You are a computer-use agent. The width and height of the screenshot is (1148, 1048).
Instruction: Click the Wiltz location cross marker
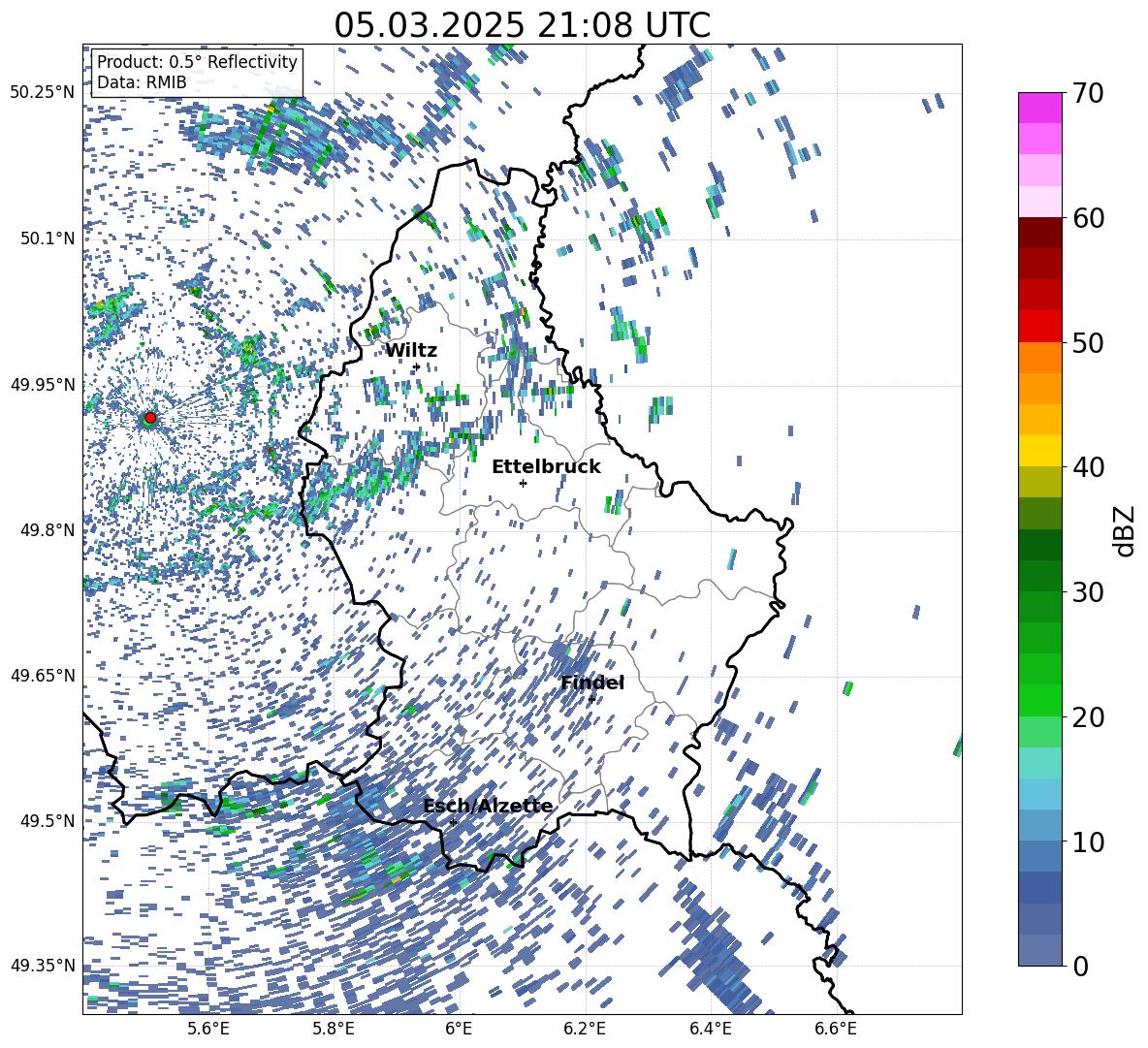(417, 366)
